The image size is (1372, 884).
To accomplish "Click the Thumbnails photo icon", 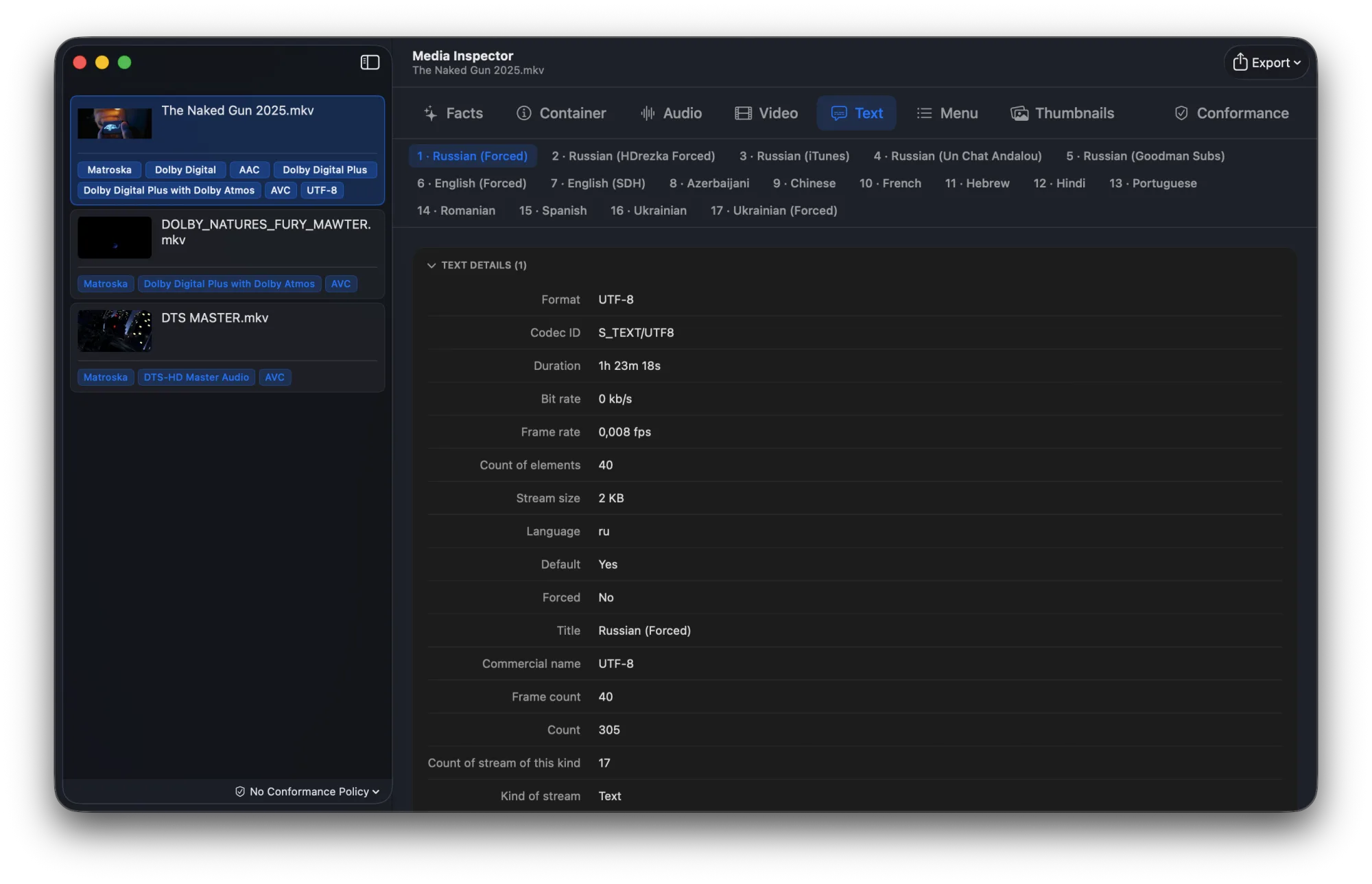I will click(1019, 113).
